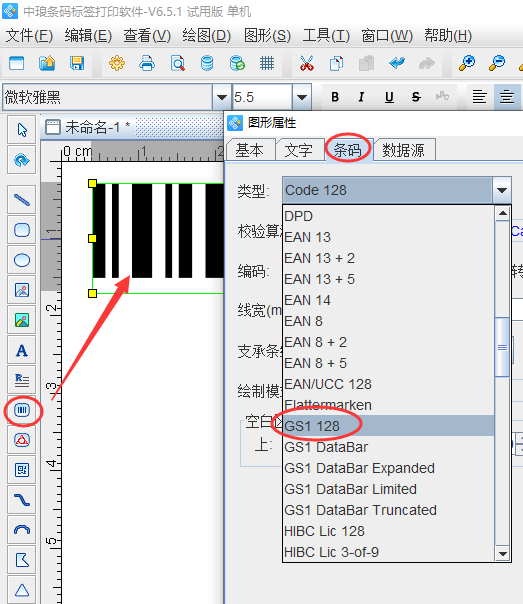Image resolution: width=523 pixels, height=604 pixels.
Task: Select HIBC Lic 128 option
Action: 389,531
